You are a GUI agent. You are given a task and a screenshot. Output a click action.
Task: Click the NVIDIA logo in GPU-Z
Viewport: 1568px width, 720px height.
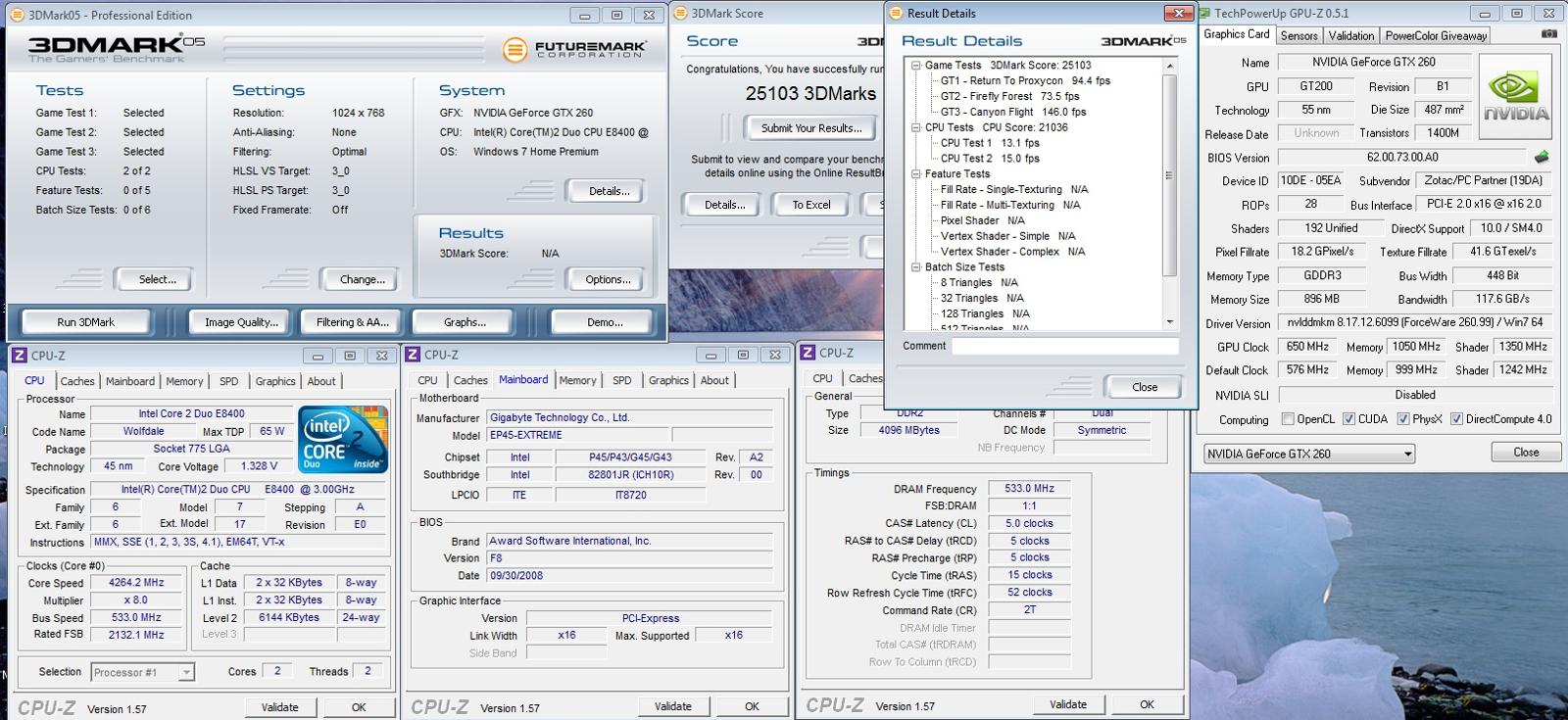pos(1515,97)
